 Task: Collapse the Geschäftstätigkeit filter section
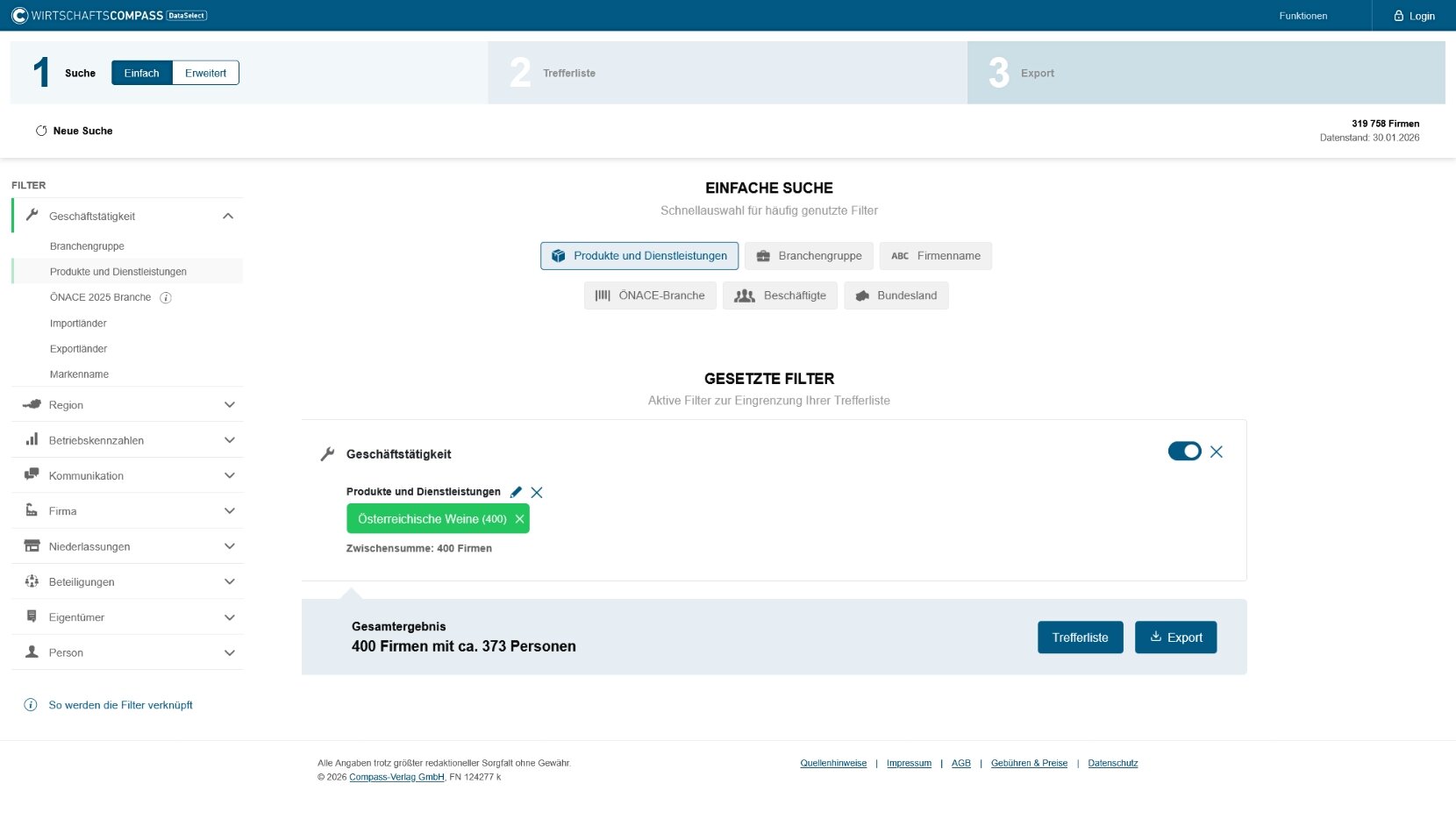pyautogui.click(x=228, y=217)
